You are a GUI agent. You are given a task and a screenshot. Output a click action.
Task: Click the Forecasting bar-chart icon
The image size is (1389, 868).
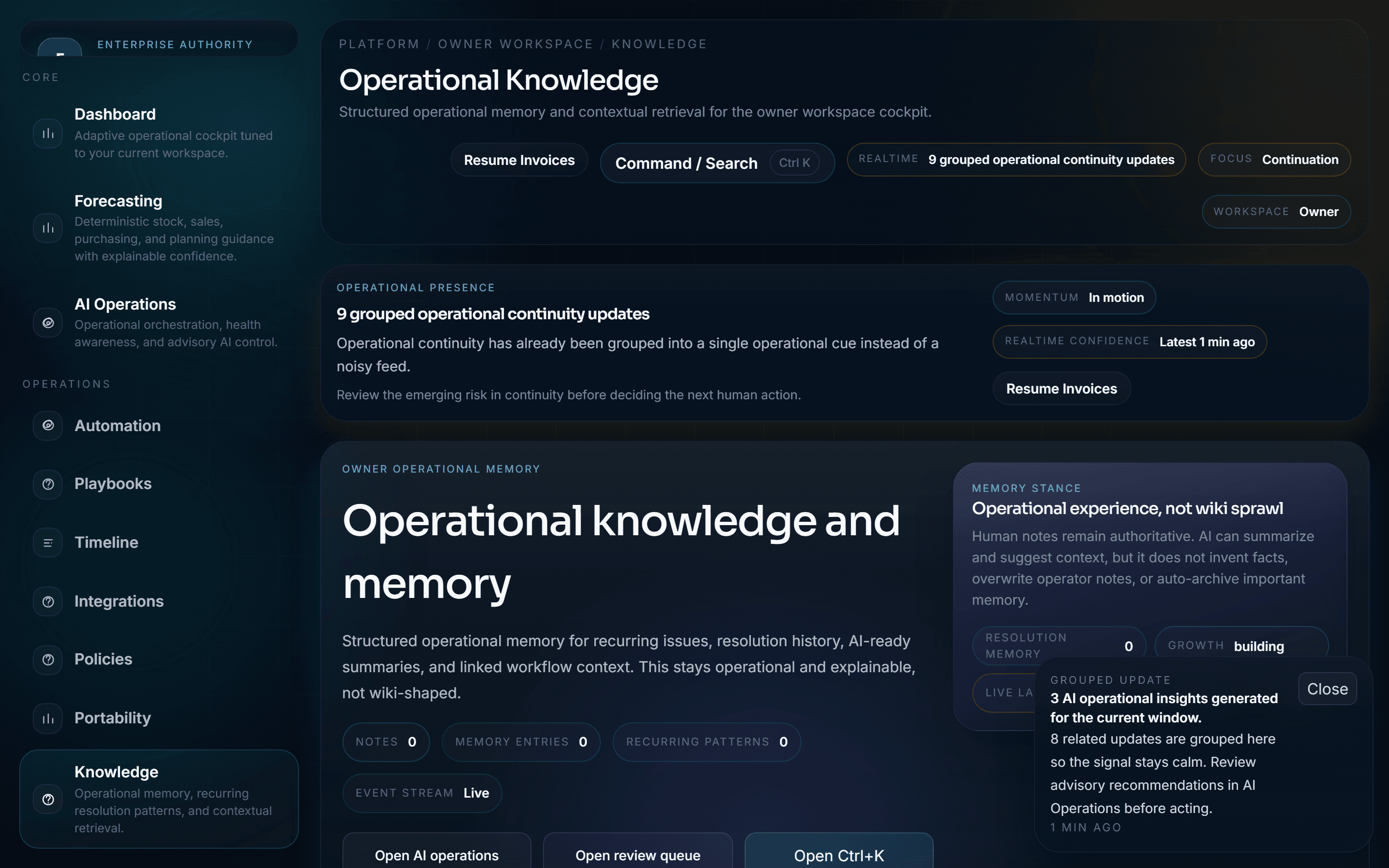click(48, 228)
